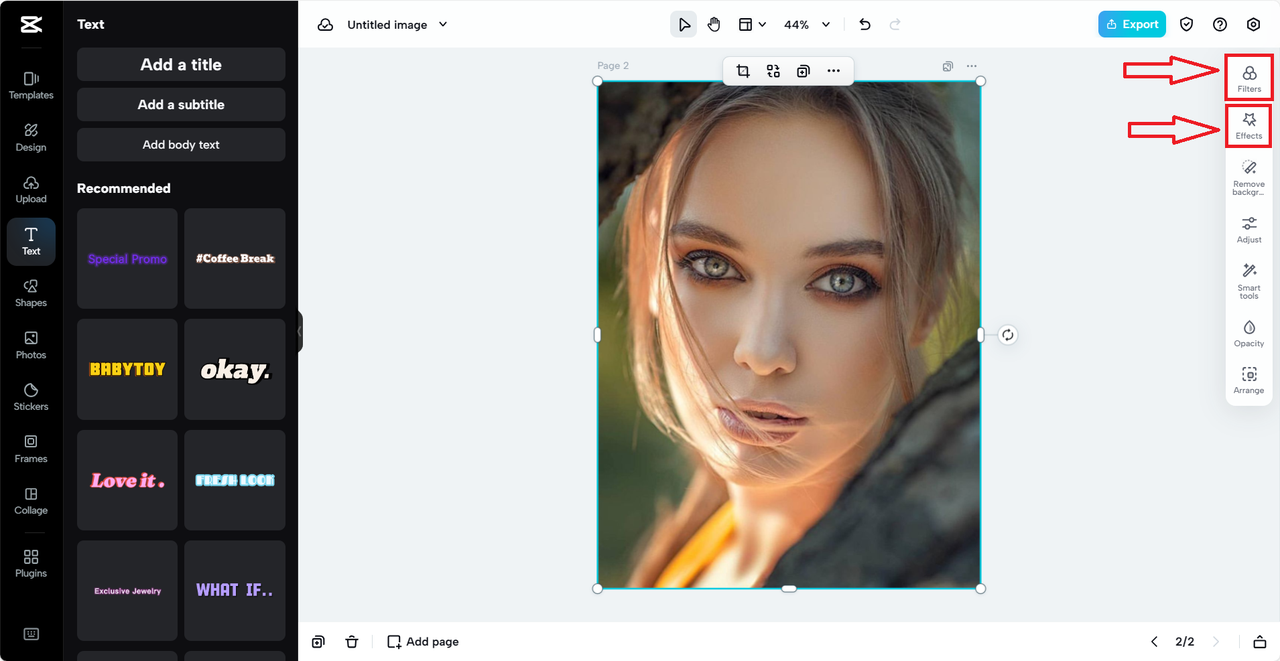This screenshot has height=661, width=1280.
Task: Click the shield icon in header
Action: pyautogui.click(x=1186, y=25)
